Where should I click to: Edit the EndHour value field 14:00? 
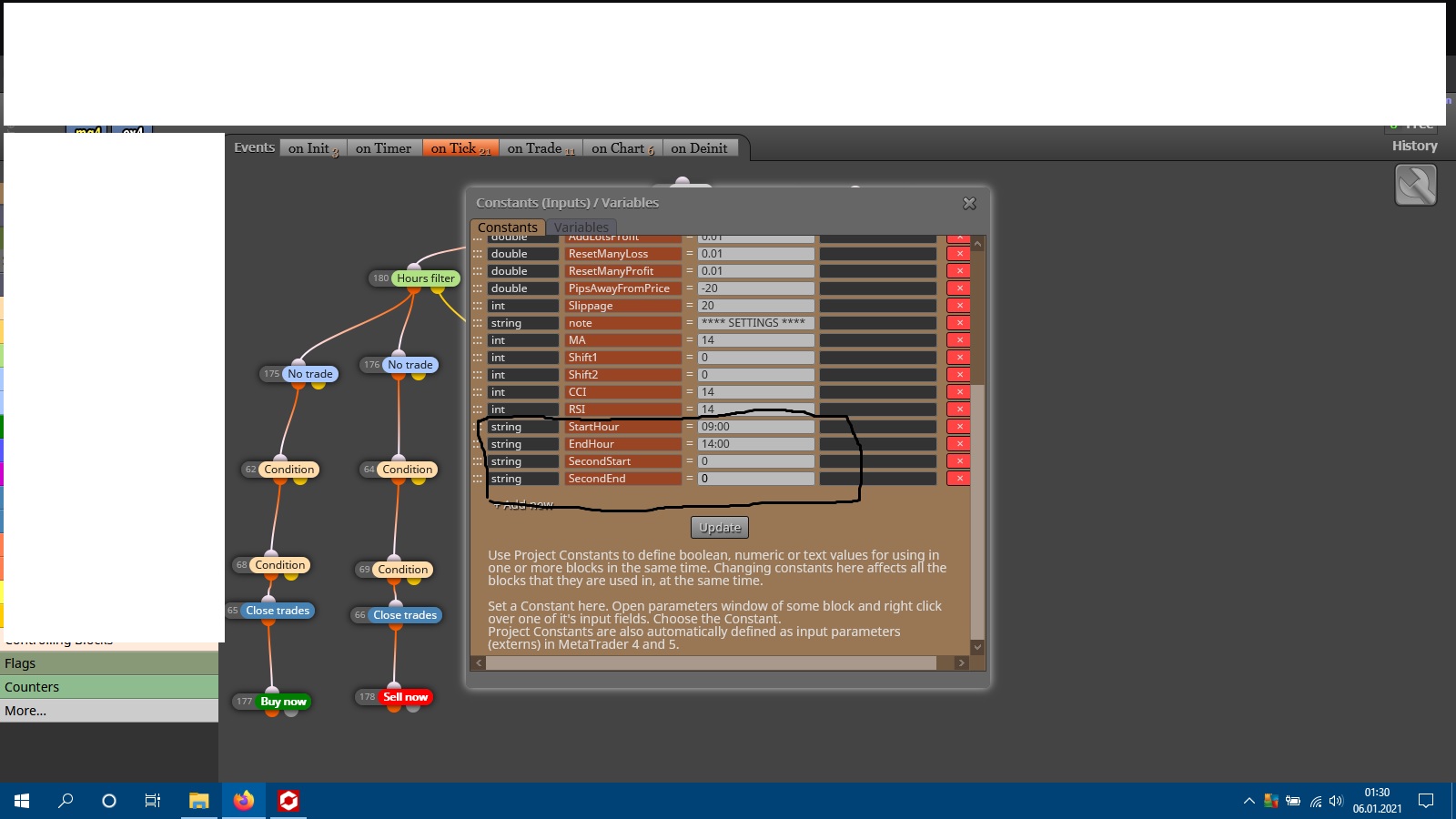(x=756, y=444)
